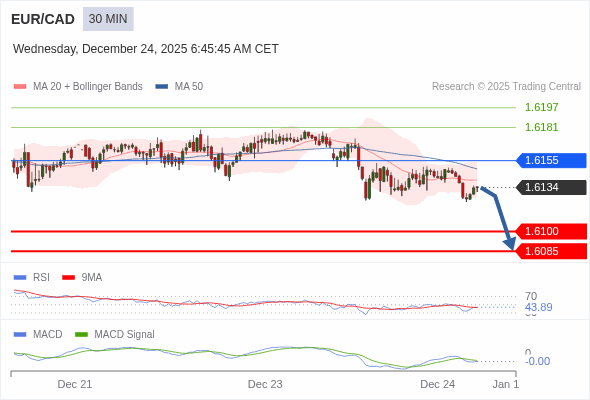Click the Dec 23 axis date label
This screenshot has width=590, height=400.
click(265, 384)
